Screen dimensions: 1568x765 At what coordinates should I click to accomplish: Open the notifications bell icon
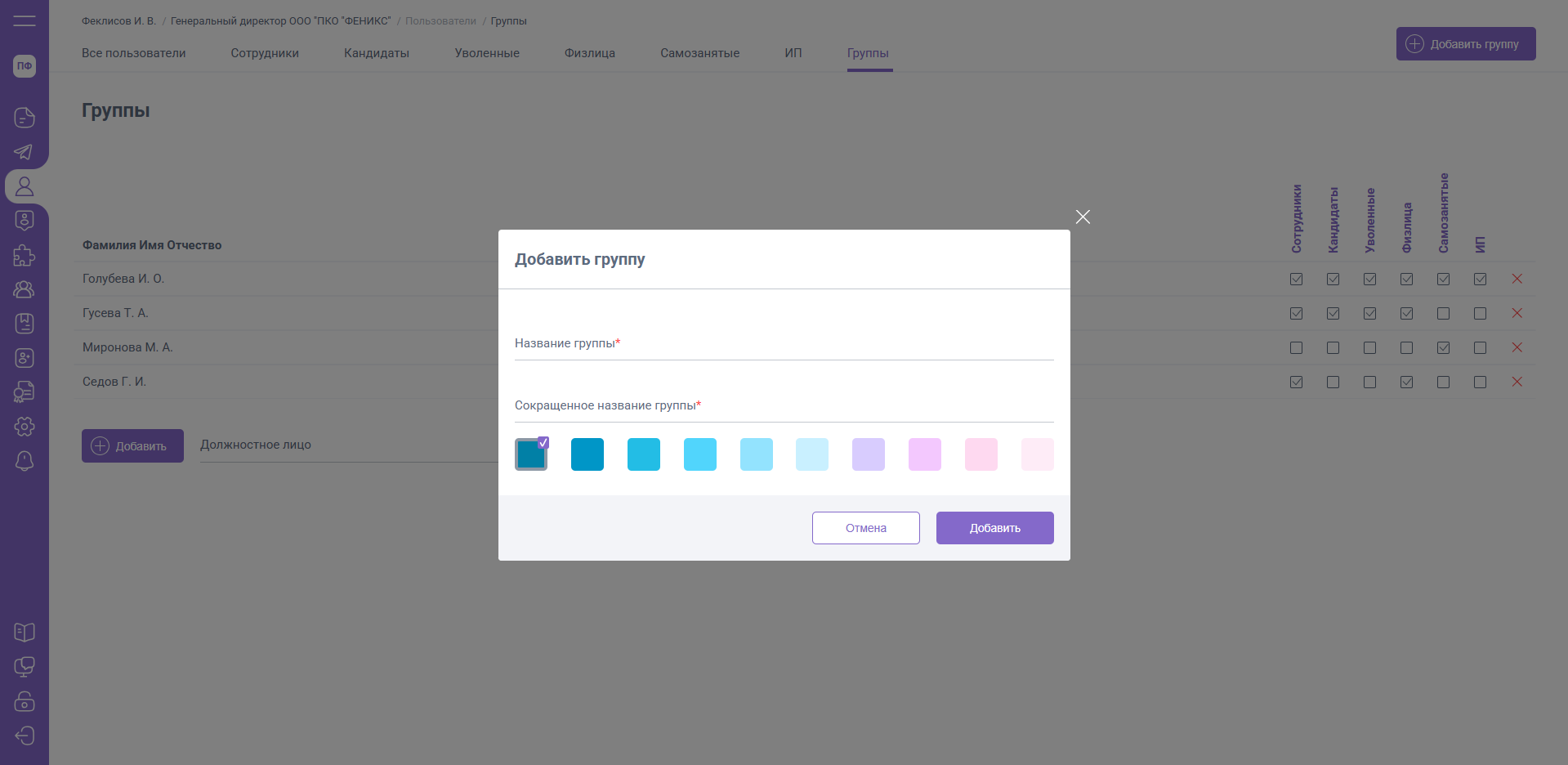[x=25, y=461]
